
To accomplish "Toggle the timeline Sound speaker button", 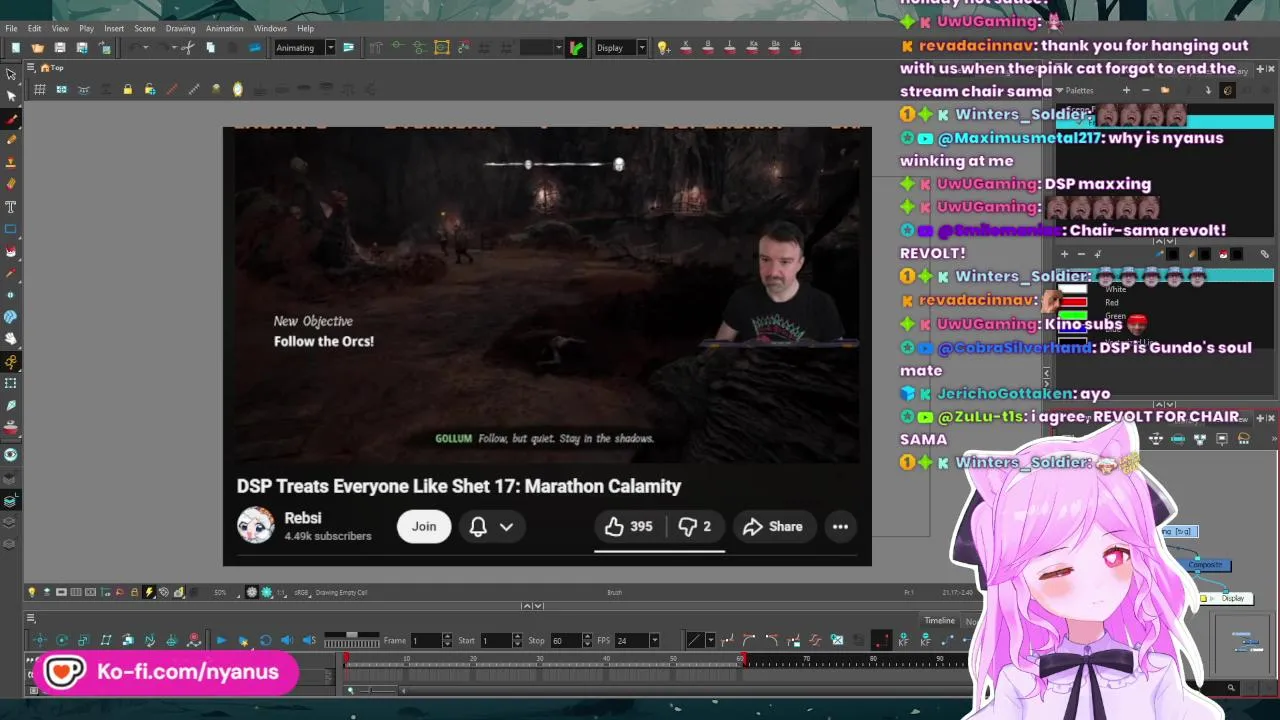I will coord(287,640).
